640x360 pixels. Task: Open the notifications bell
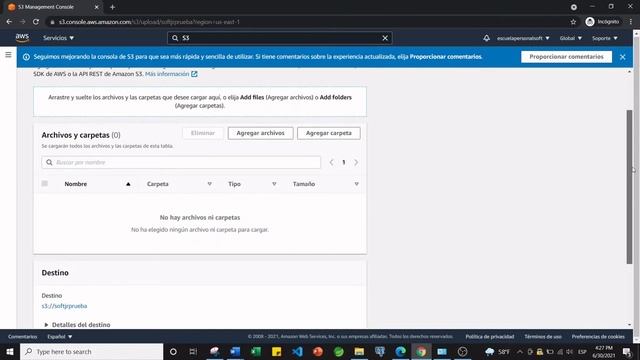[486, 38]
